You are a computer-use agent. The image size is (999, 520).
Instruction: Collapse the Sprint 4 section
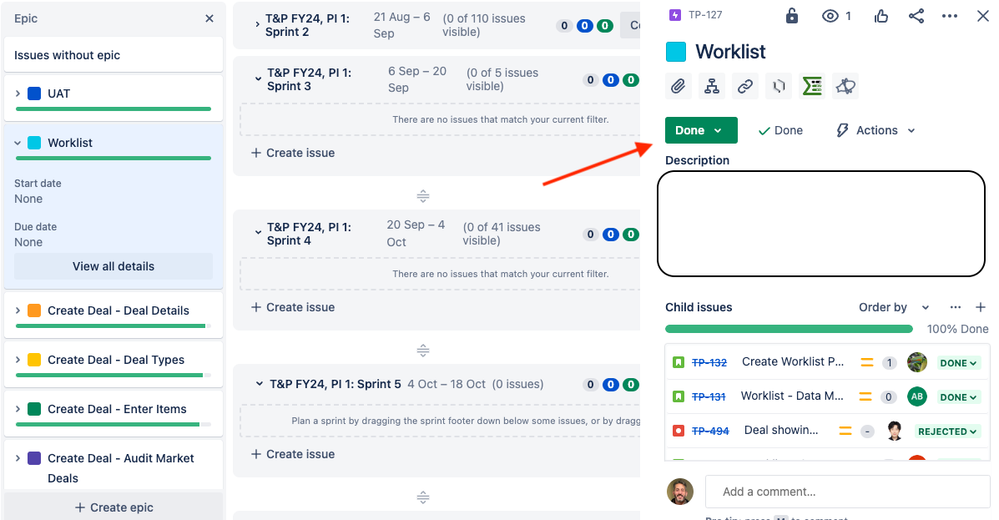(x=258, y=233)
